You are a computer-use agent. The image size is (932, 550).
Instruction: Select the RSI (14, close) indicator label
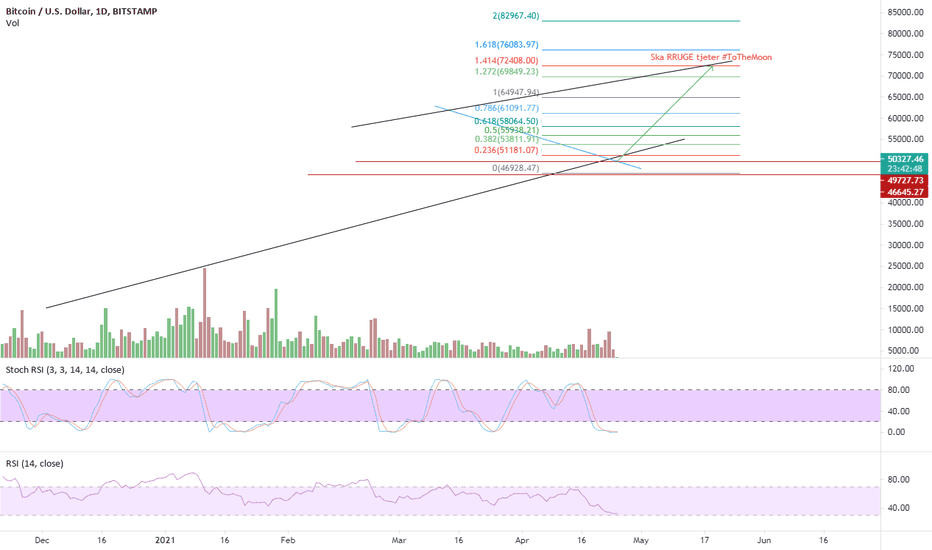[x=34, y=464]
